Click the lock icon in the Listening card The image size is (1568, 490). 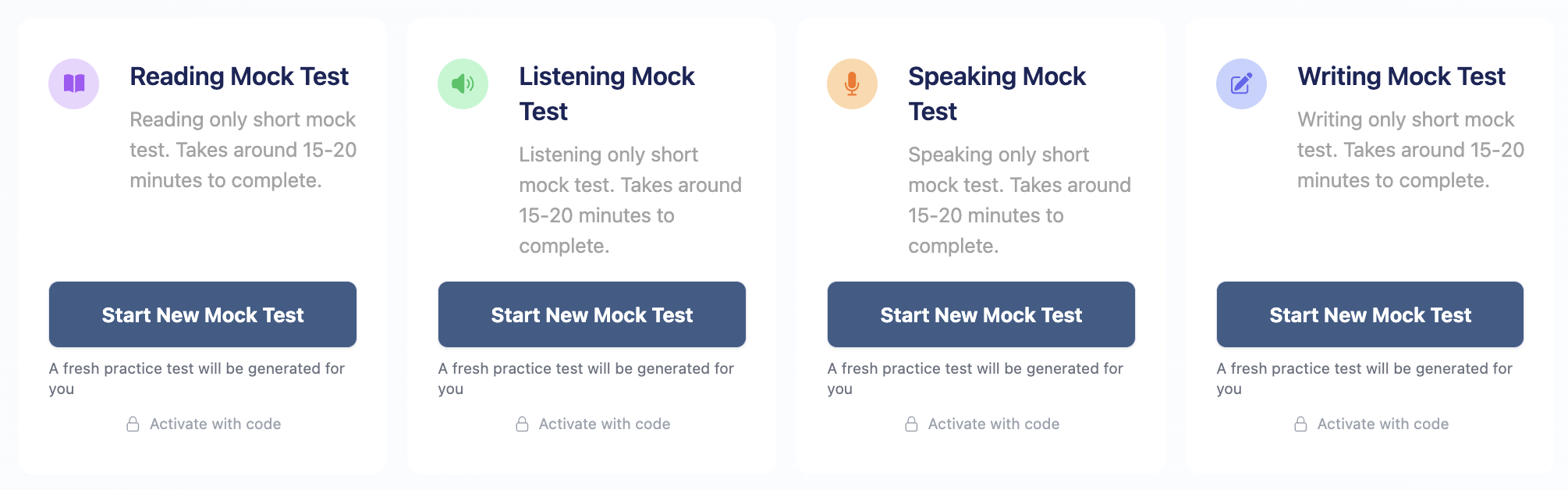point(523,424)
